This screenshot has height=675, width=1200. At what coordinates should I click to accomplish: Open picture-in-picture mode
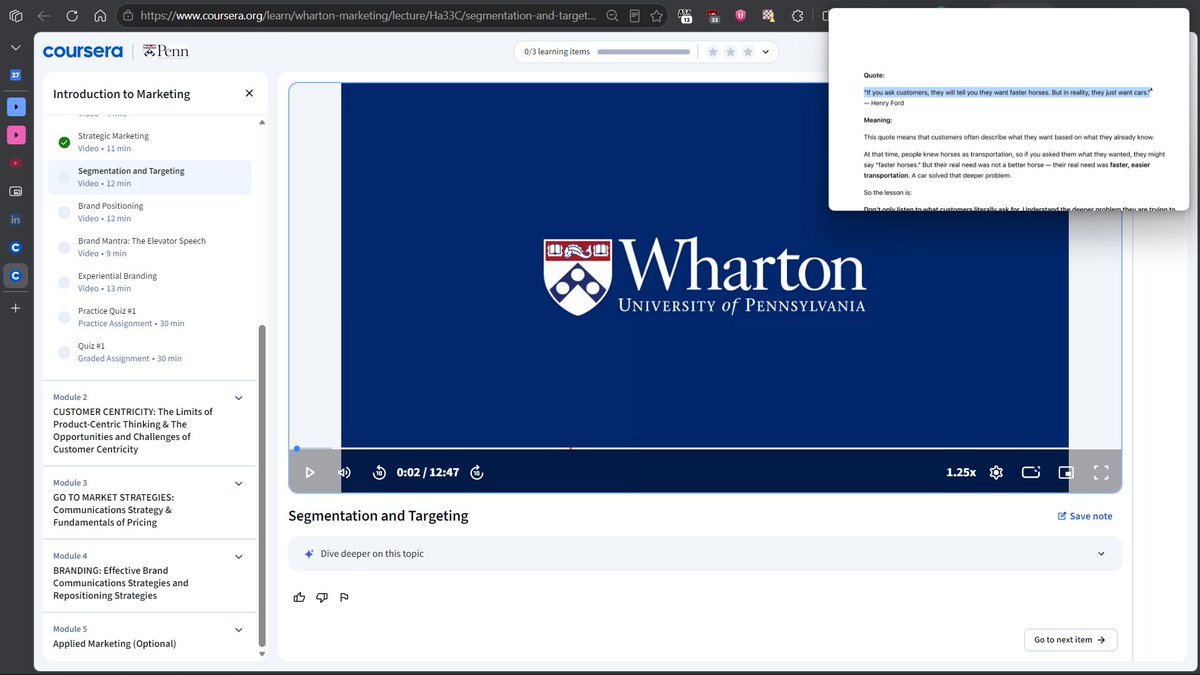(1066, 472)
